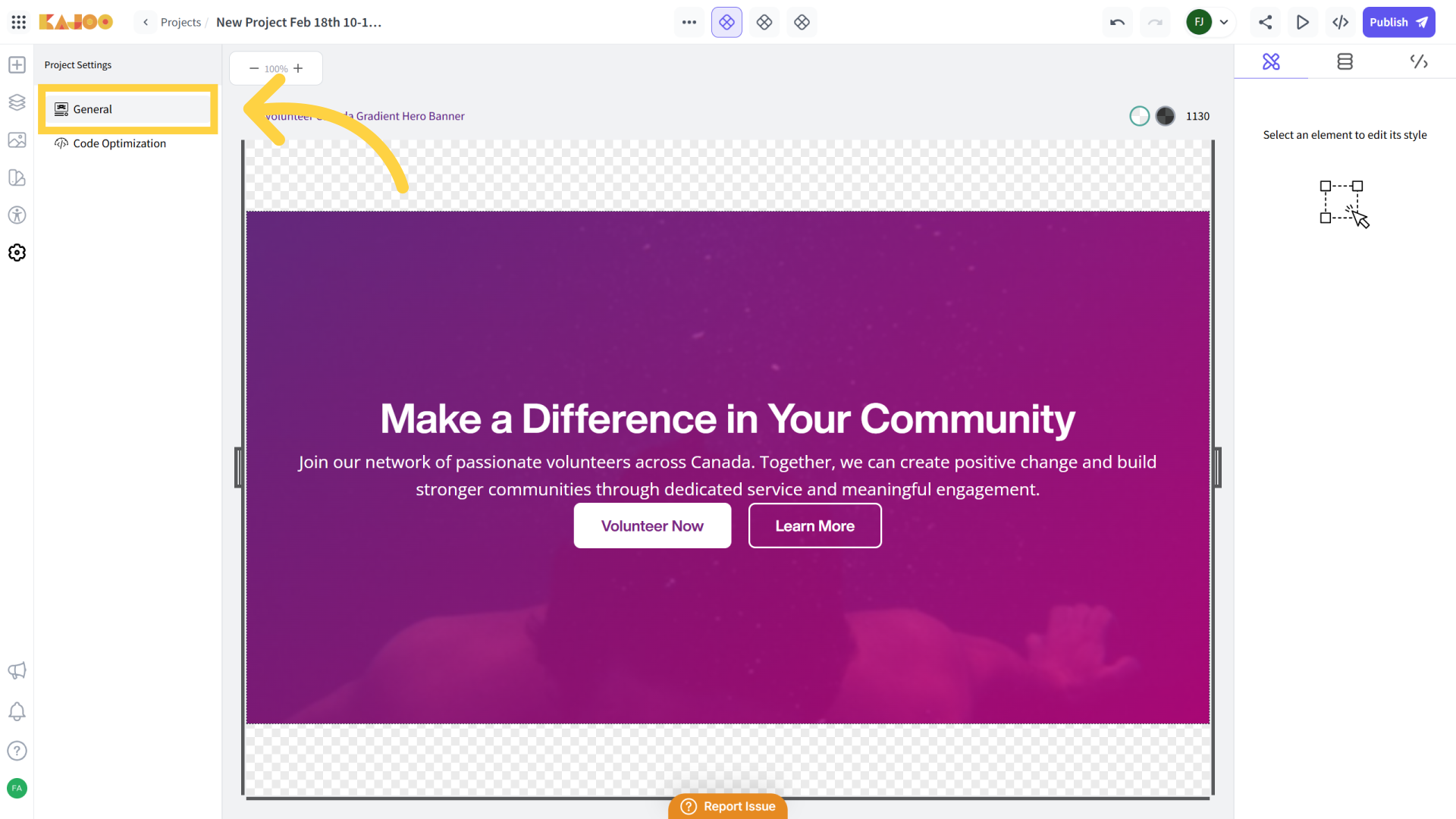
Task: Expand the FJ user avatar dropdown
Action: [x=1223, y=22]
